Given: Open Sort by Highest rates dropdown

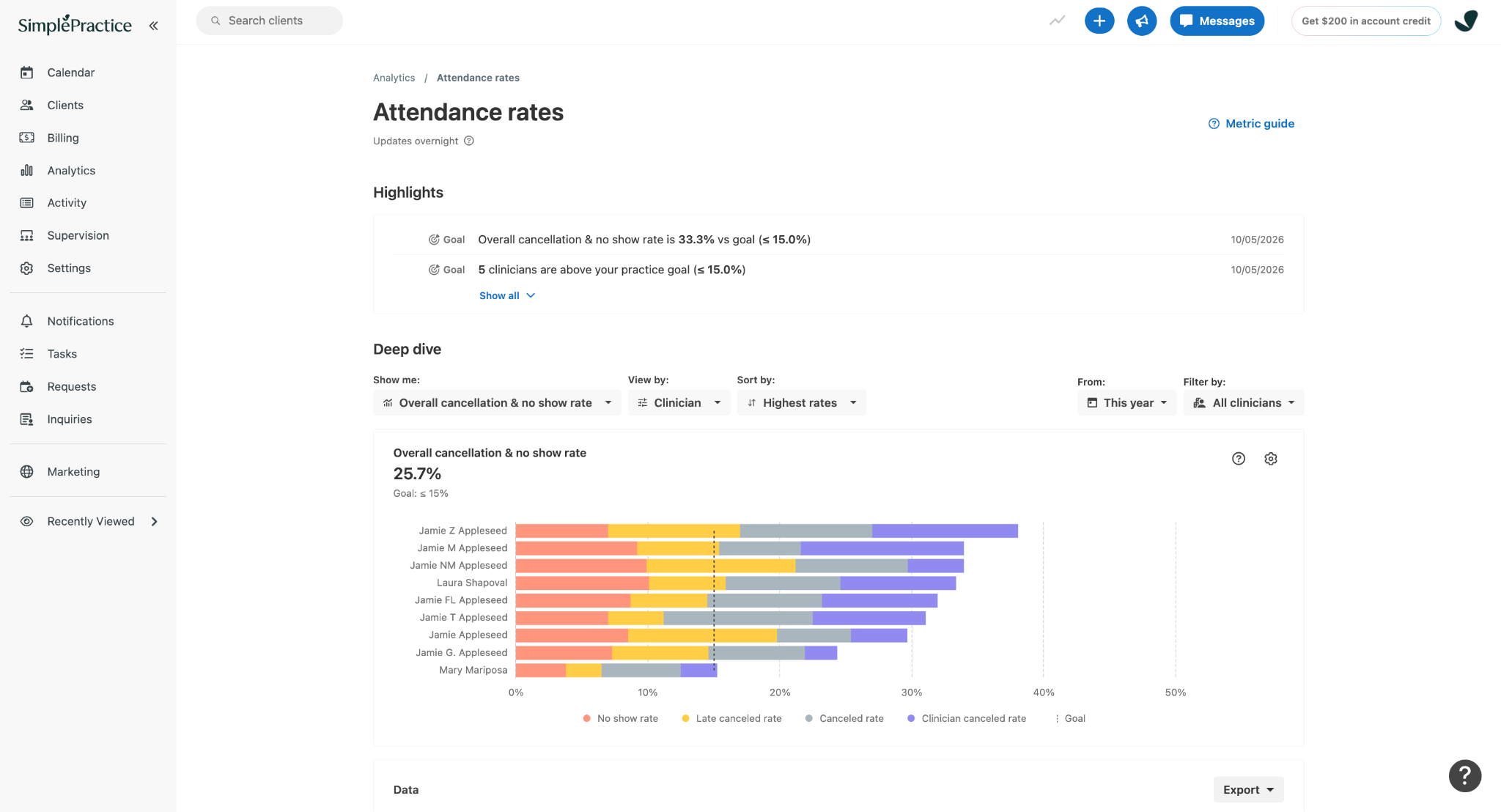Looking at the screenshot, I should click(801, 403).
